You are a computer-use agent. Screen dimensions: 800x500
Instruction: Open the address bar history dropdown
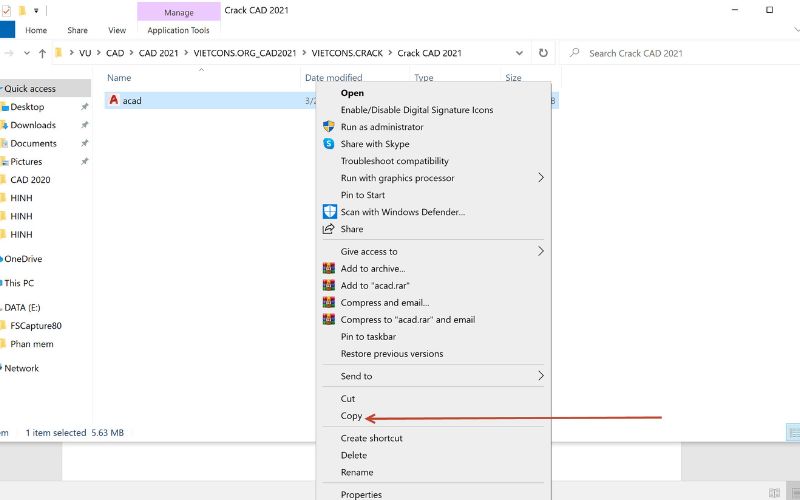tap(518, 53)
